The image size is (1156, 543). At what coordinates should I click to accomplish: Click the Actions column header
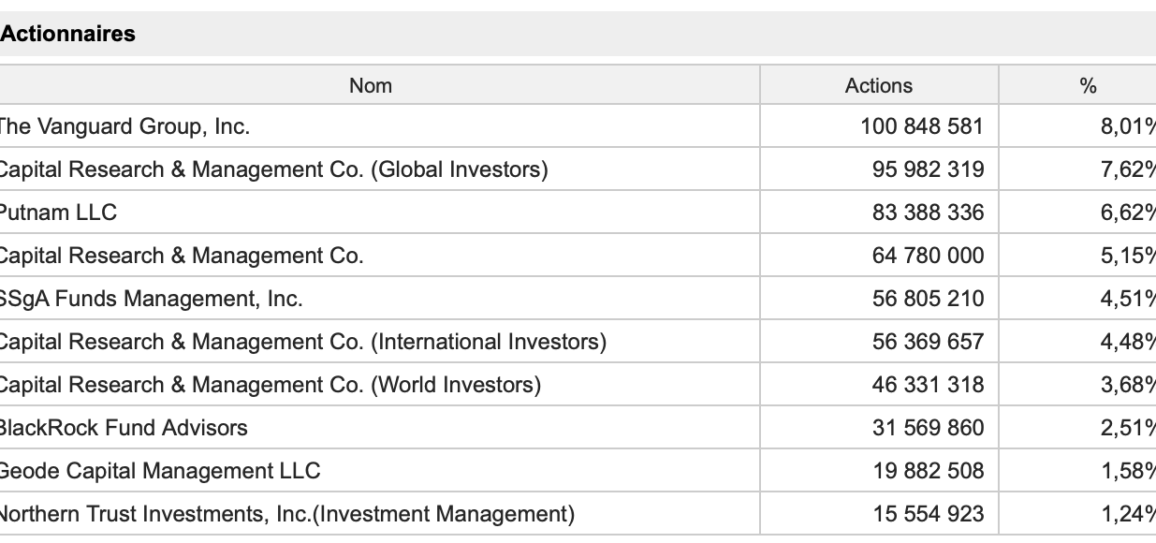tap(878, 85)
